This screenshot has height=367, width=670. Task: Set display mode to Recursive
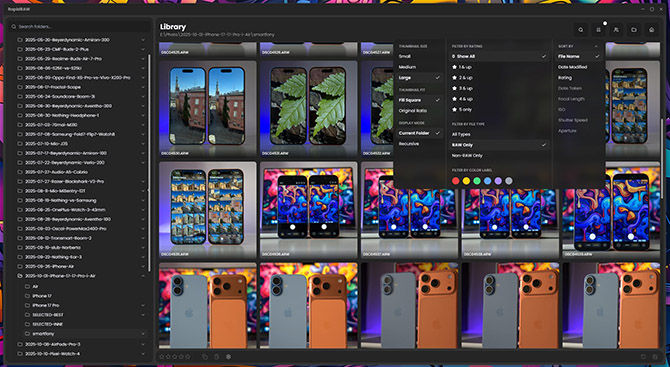pyautogui.click(x=420, y=144)
